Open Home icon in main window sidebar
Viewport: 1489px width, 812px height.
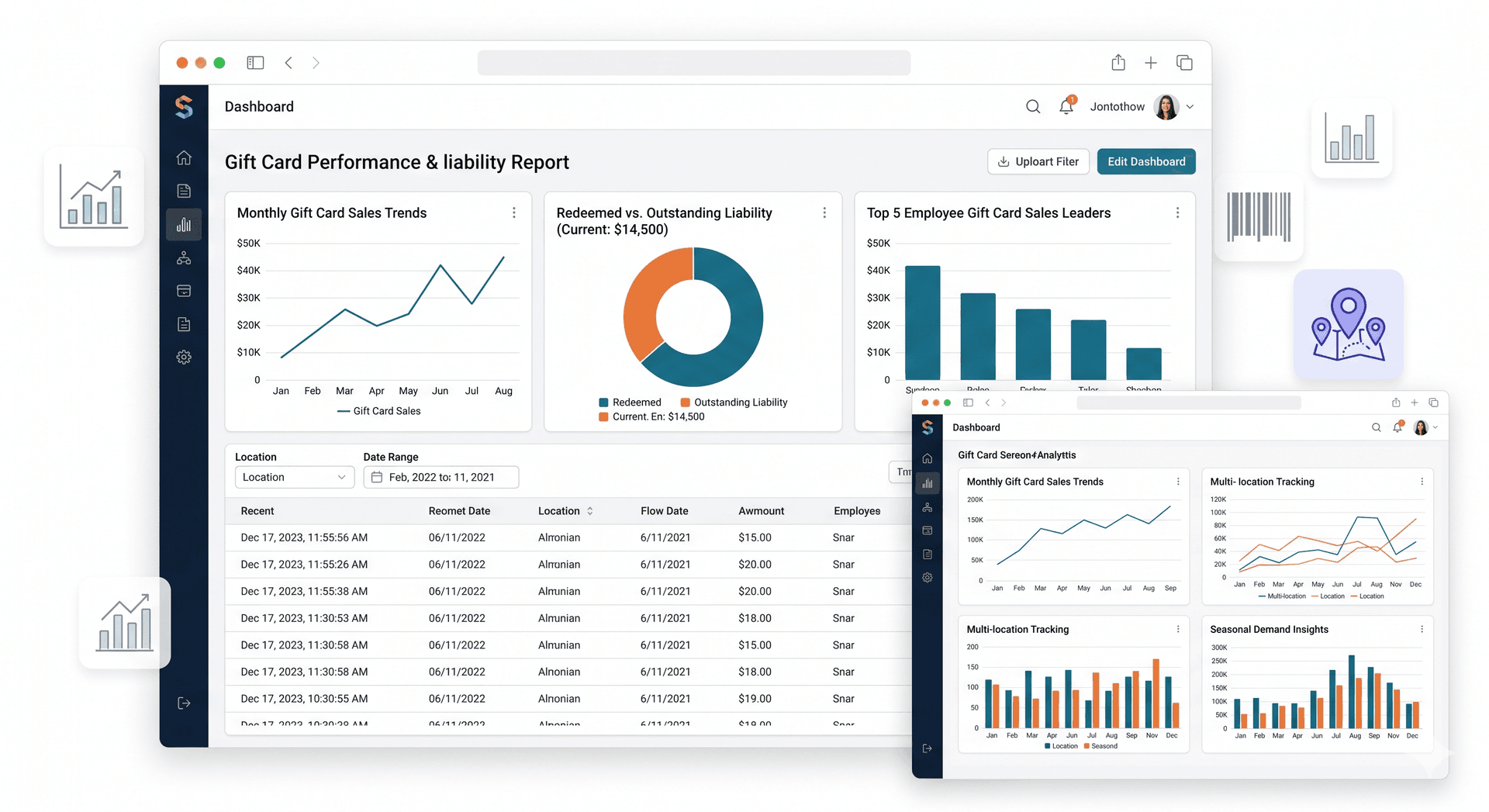click(184, 158)
